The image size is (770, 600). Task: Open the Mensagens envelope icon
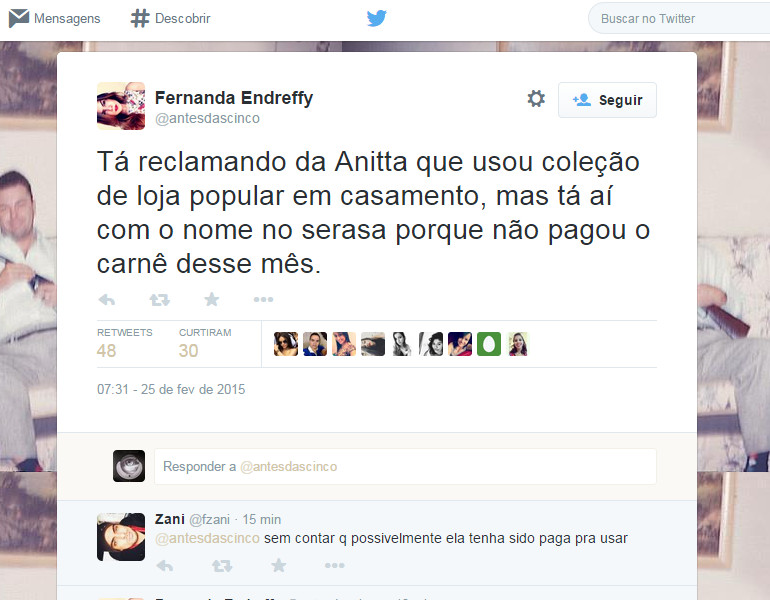pos(19,18)
